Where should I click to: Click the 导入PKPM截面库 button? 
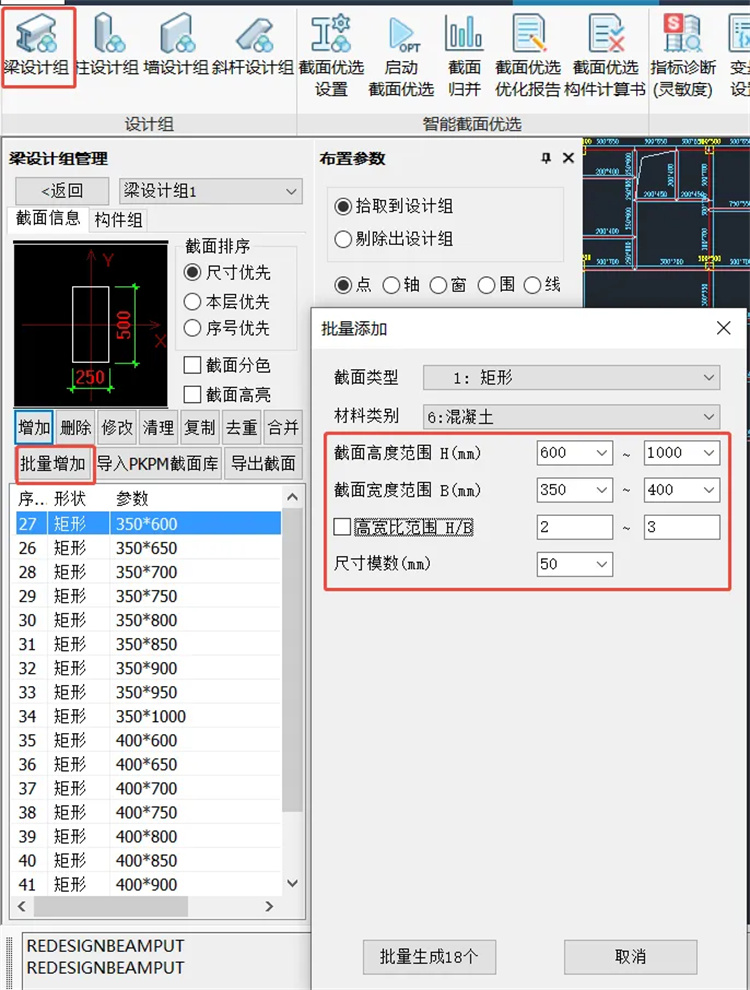click(x=157, y=464)
